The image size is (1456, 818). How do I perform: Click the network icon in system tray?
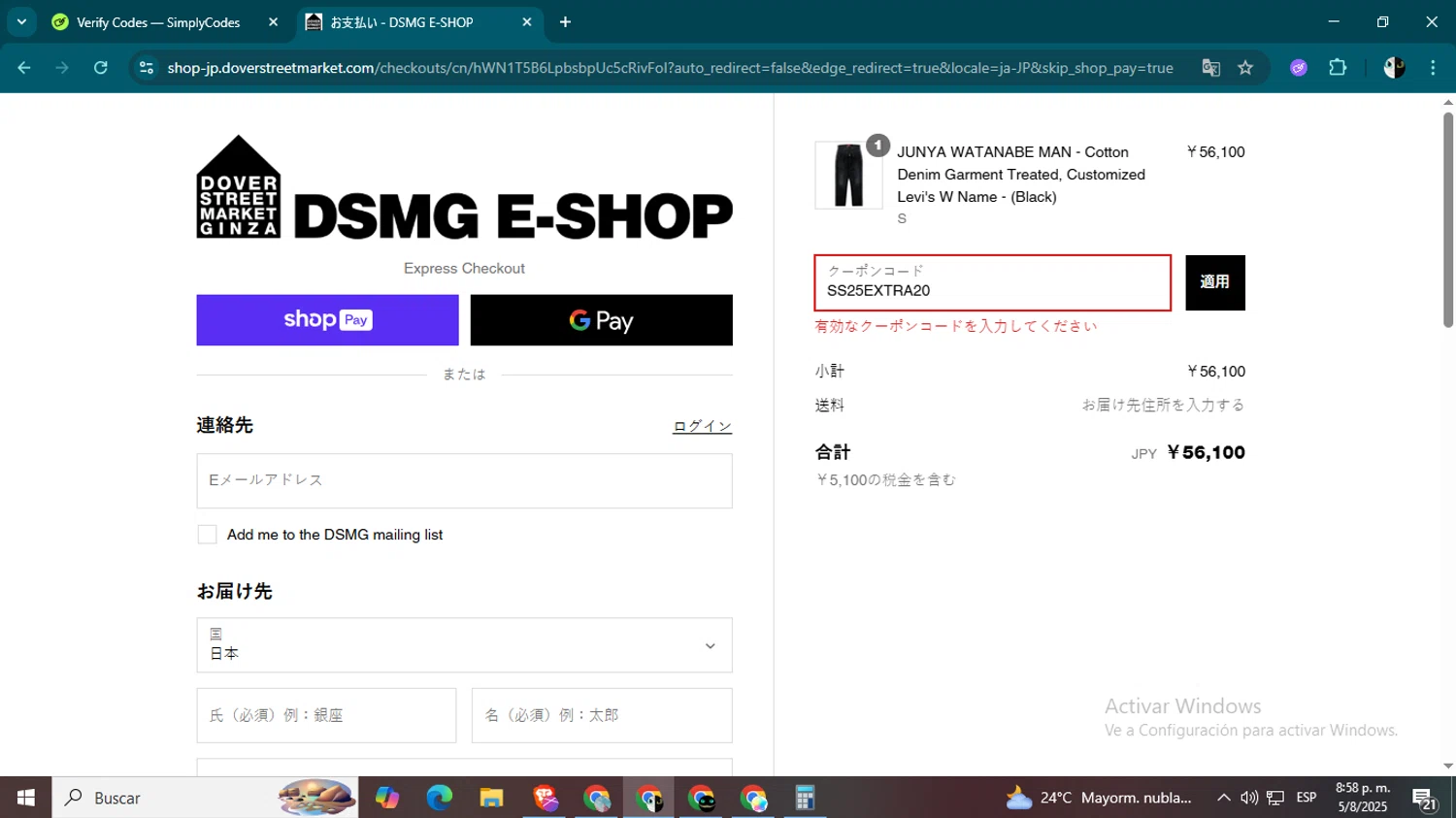pos(1275,798)
